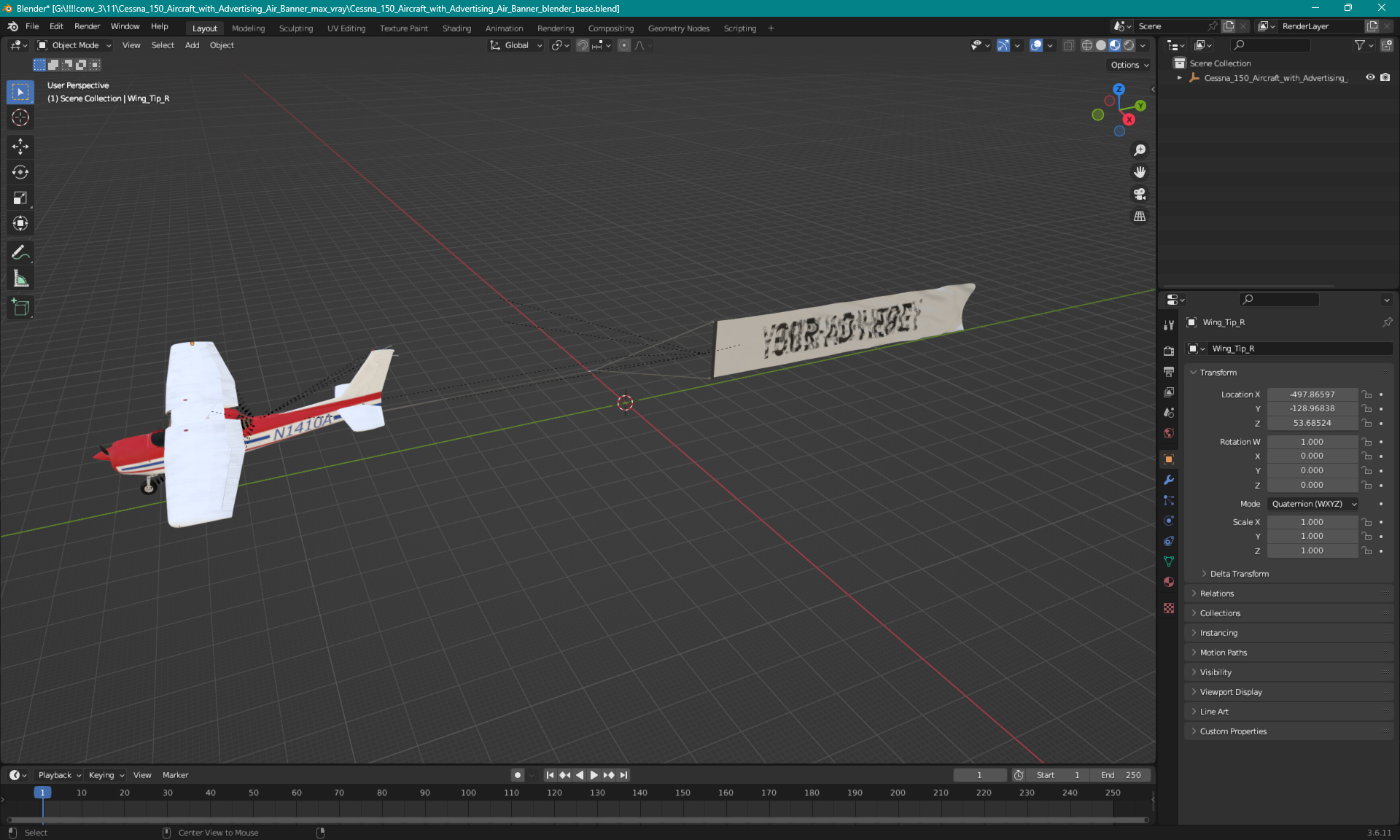Toggle snapping magnet
Screen dimensions: 1400x840
tap(582, 45)
